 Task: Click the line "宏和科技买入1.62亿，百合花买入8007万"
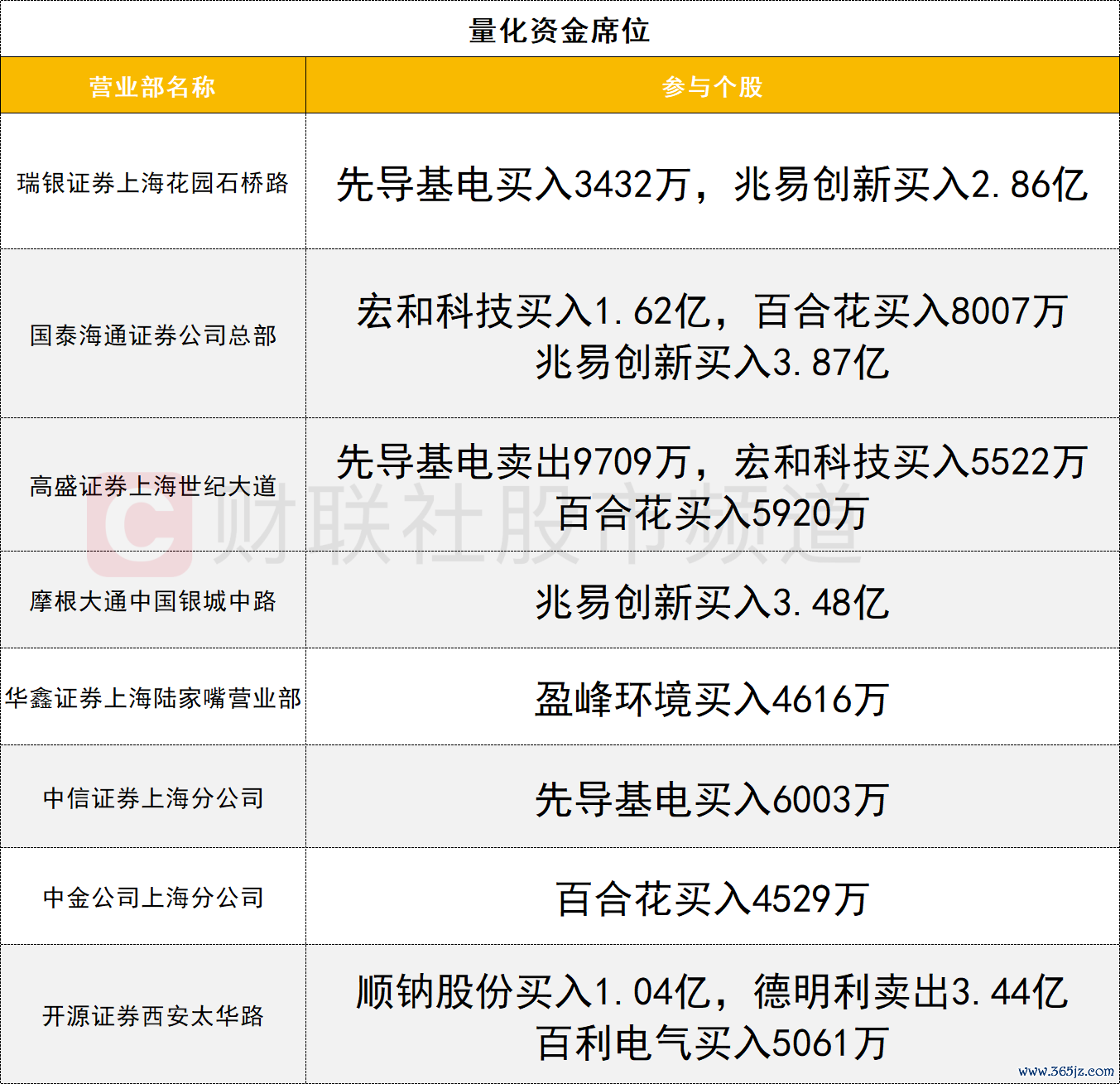pyautogui.click(x=713, y=311)
